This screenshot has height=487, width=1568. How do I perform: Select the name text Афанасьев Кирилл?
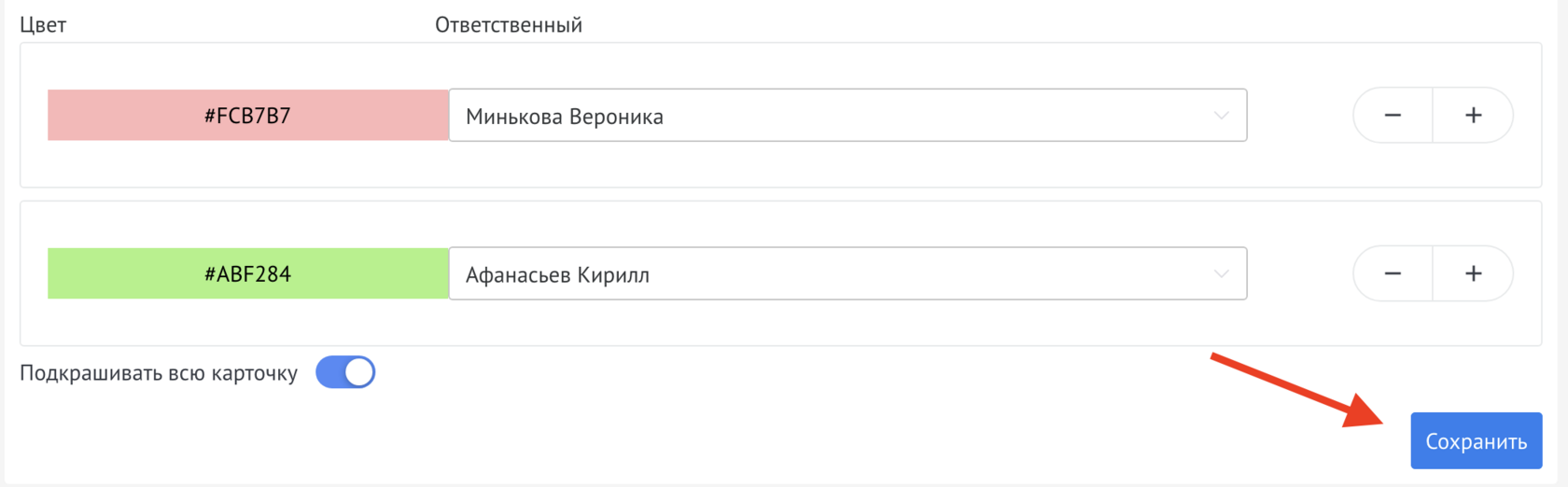557,275
